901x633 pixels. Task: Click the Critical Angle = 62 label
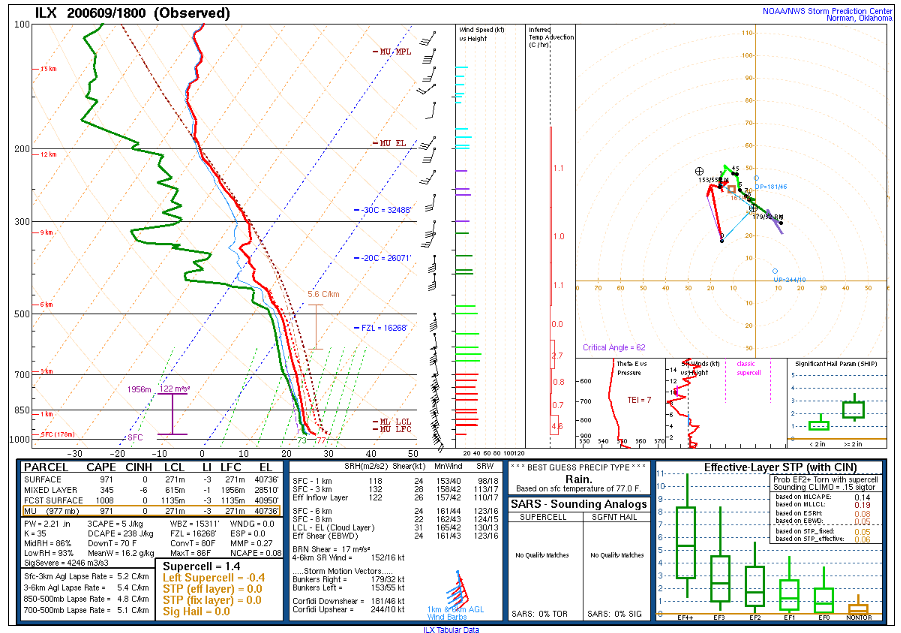[614, 347]
